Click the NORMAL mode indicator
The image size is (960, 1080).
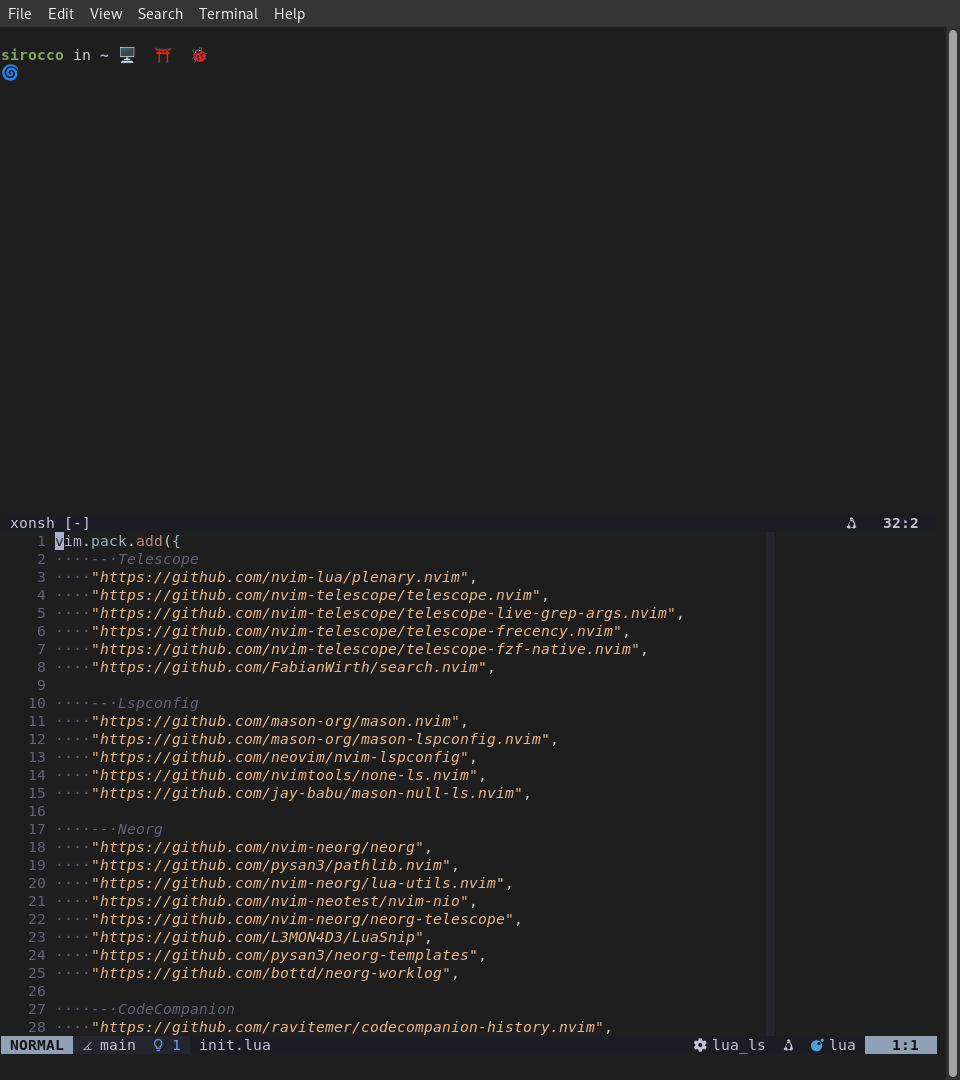36,1046
